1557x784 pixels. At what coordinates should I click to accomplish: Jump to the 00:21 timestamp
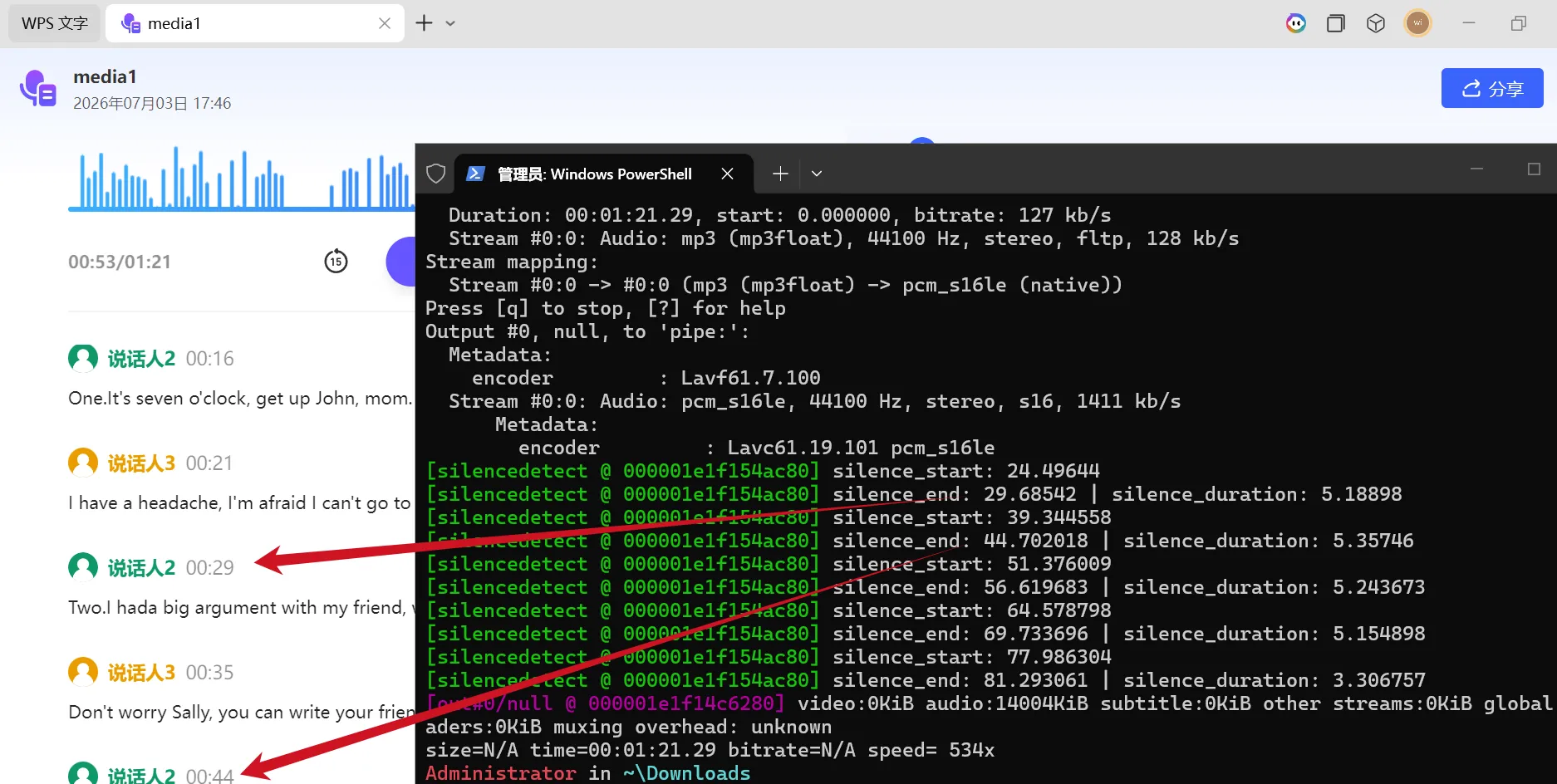point(209,463)
